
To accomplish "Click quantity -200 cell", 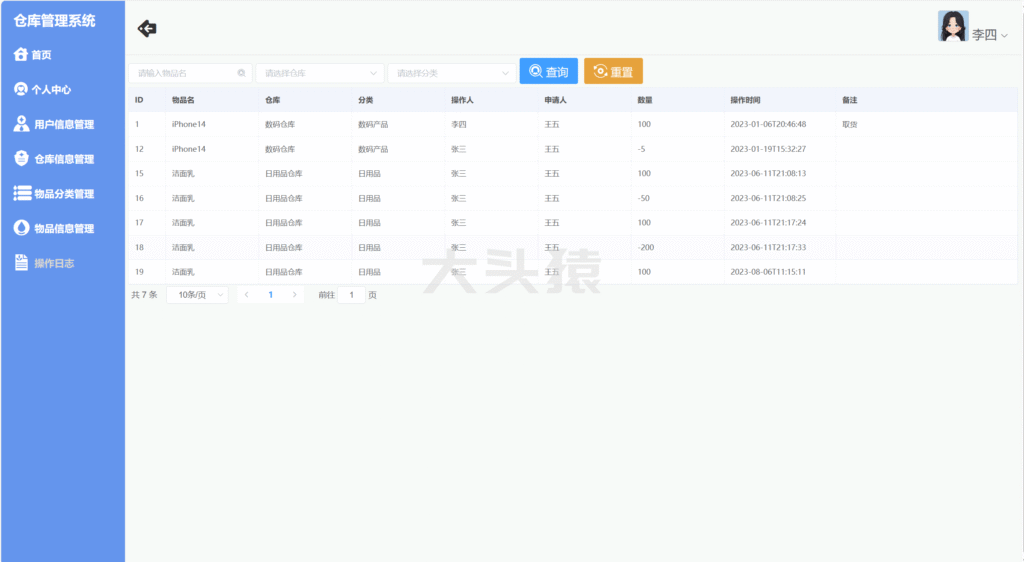I will pyautogui.click(x=646, y=247).
